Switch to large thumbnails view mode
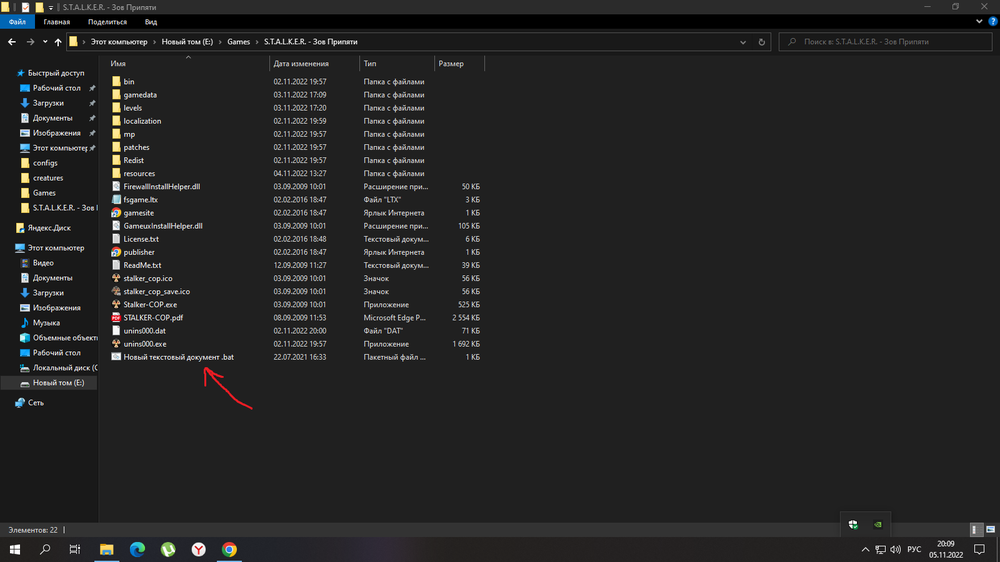Image resolution: width=1000 pixels, height=562 pixels. click(989, 529)
